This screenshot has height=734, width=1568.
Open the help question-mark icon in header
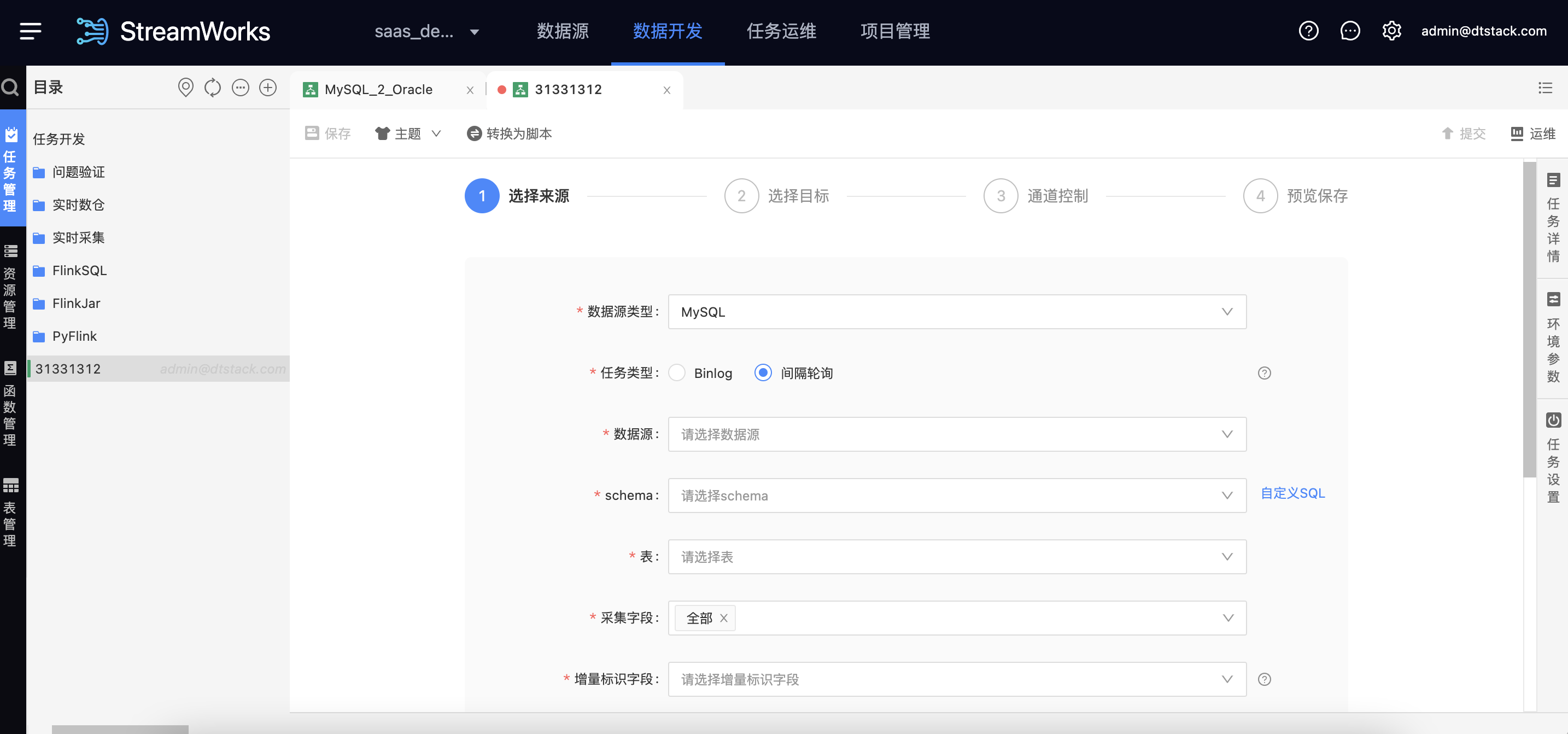tap(1308, 31)
